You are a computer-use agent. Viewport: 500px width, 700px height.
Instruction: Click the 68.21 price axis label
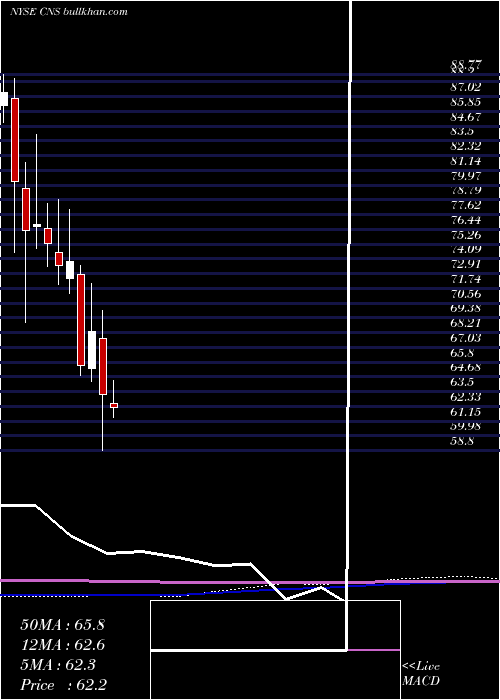[466, 323]
